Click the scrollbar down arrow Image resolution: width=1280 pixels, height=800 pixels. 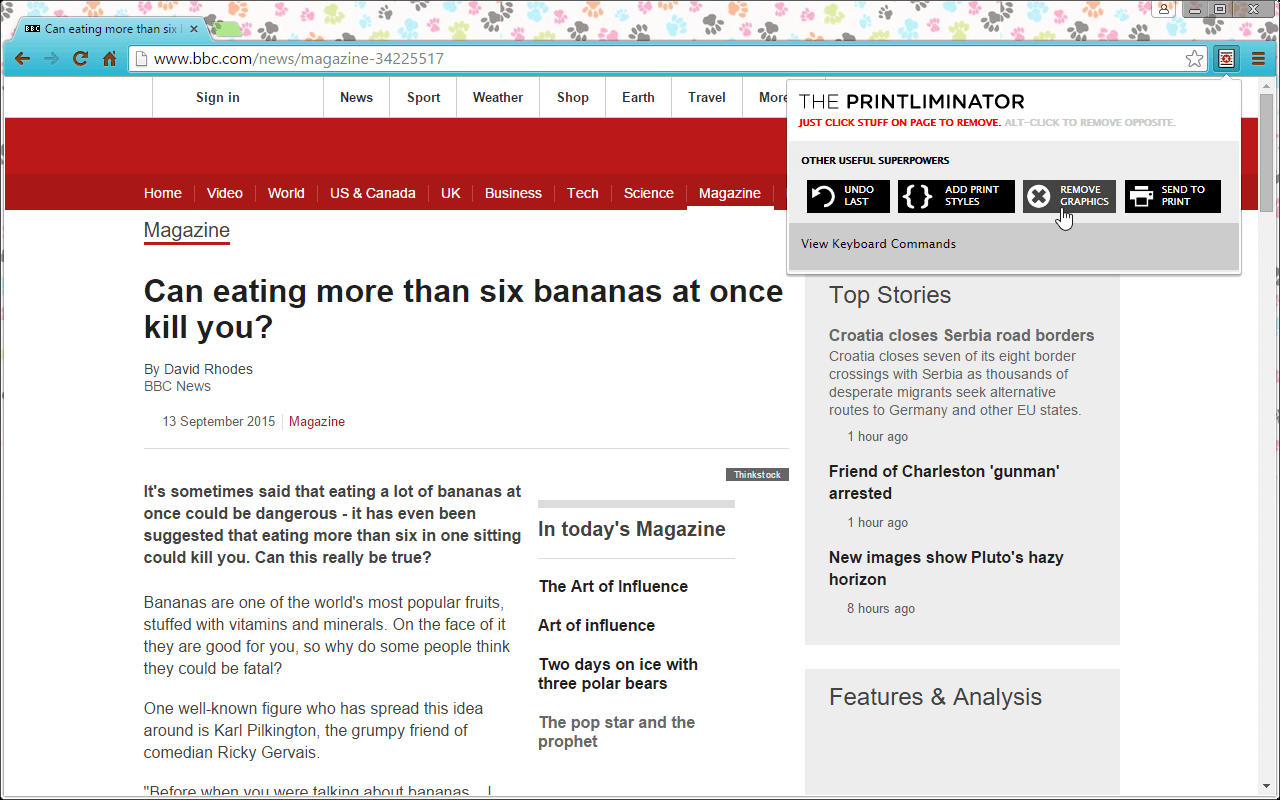(1267, 789)
